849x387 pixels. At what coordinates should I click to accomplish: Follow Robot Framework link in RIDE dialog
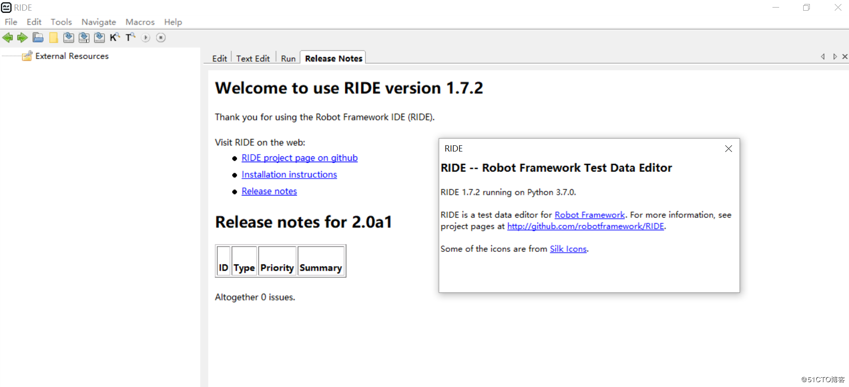pyautogui.click(x=590, y=215)
